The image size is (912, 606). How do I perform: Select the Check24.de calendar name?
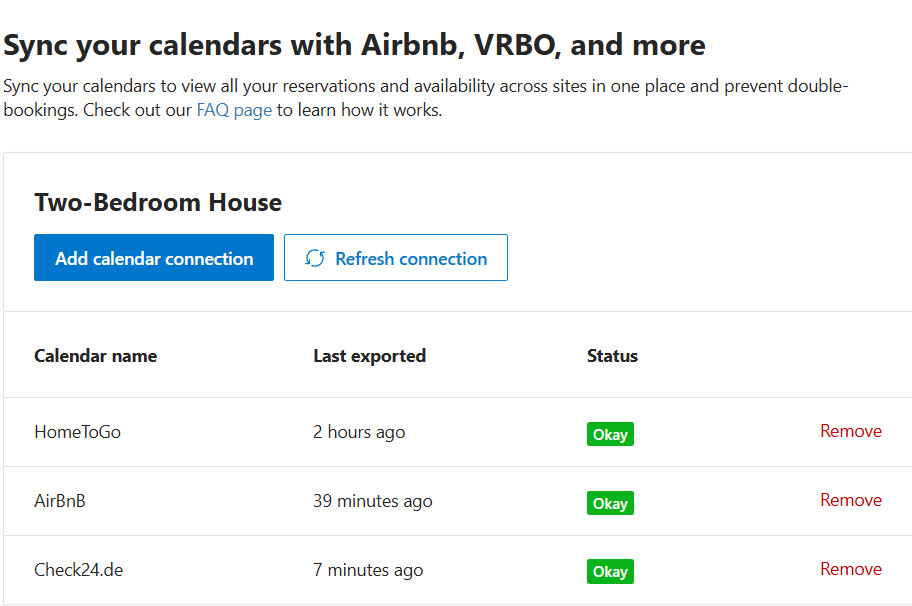(79, 570)
